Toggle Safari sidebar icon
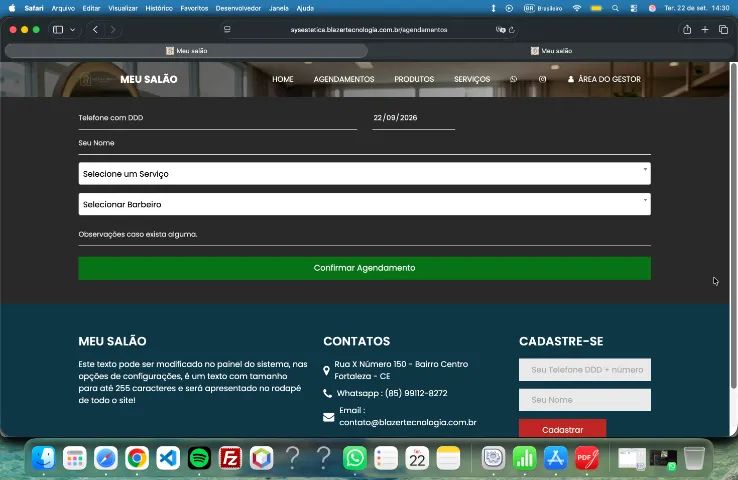The width and height of the screenshot is (738, 480). click(58, 30)
